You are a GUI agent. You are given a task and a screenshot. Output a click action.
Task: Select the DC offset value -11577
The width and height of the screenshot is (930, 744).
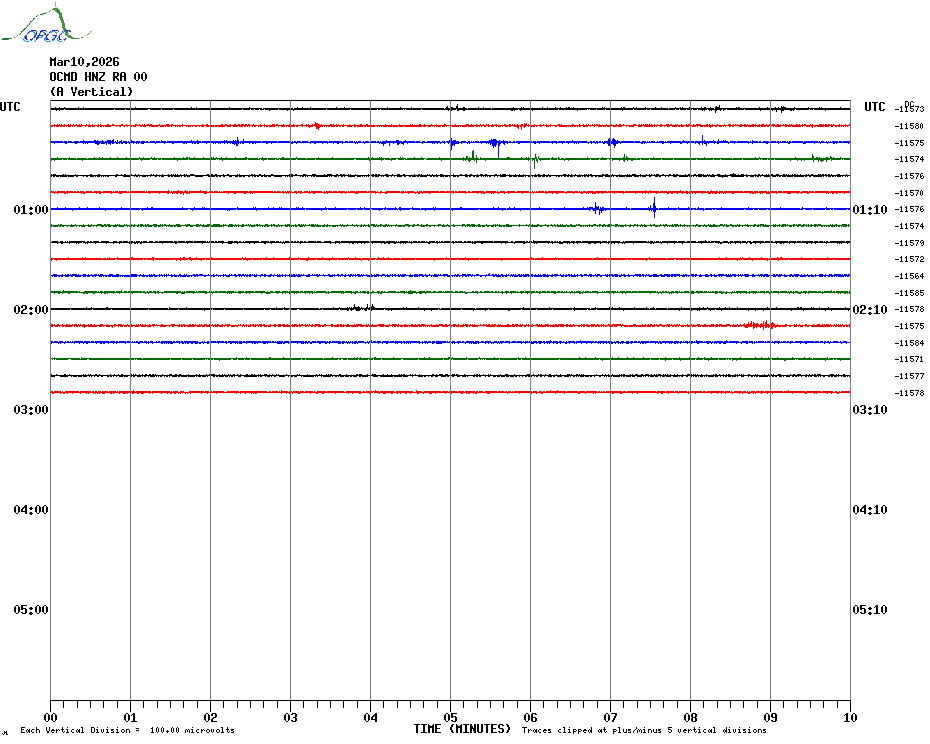[x=910, y=376]
